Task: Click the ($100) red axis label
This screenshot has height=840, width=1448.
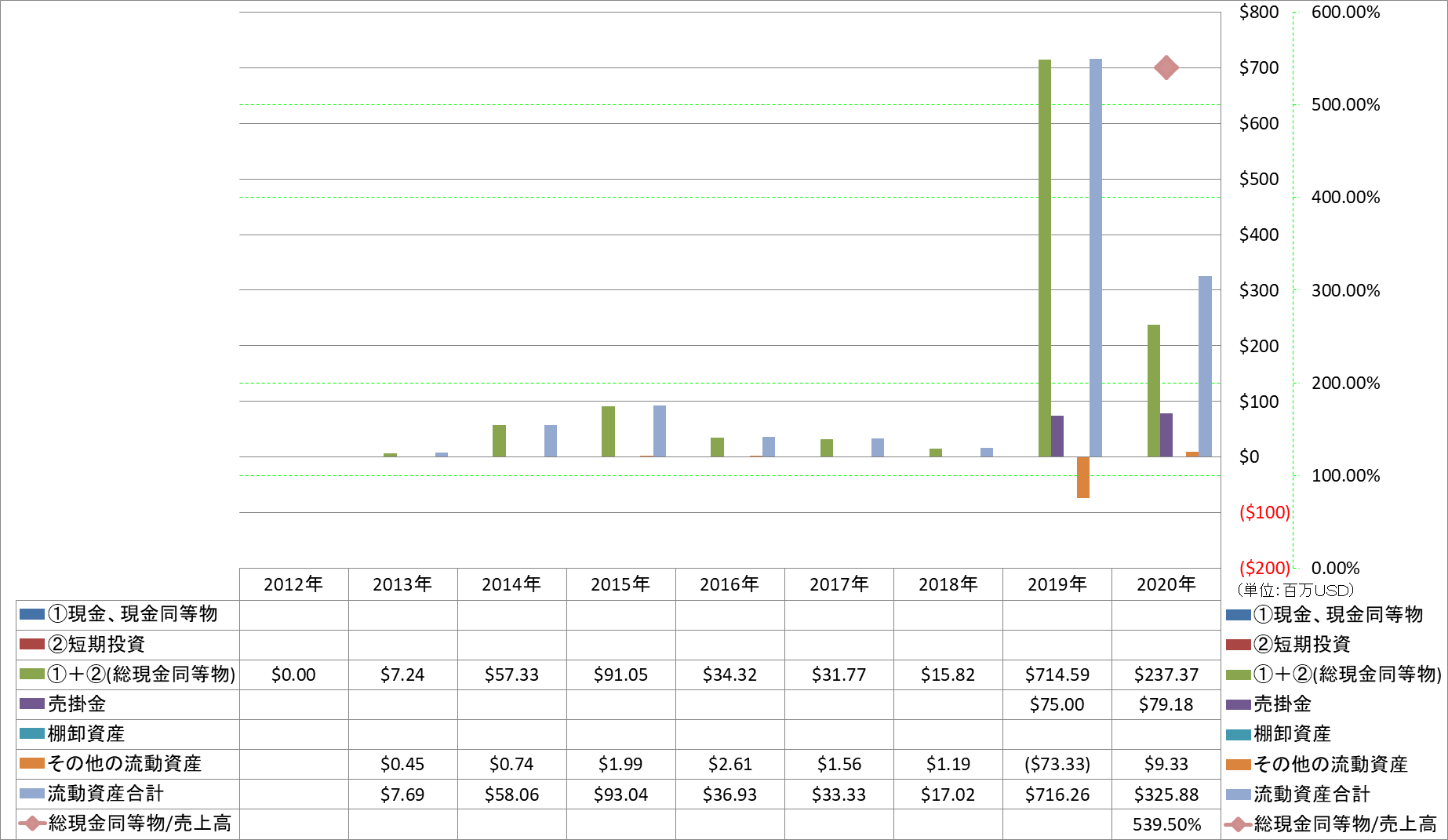Action: point(1264,512)
